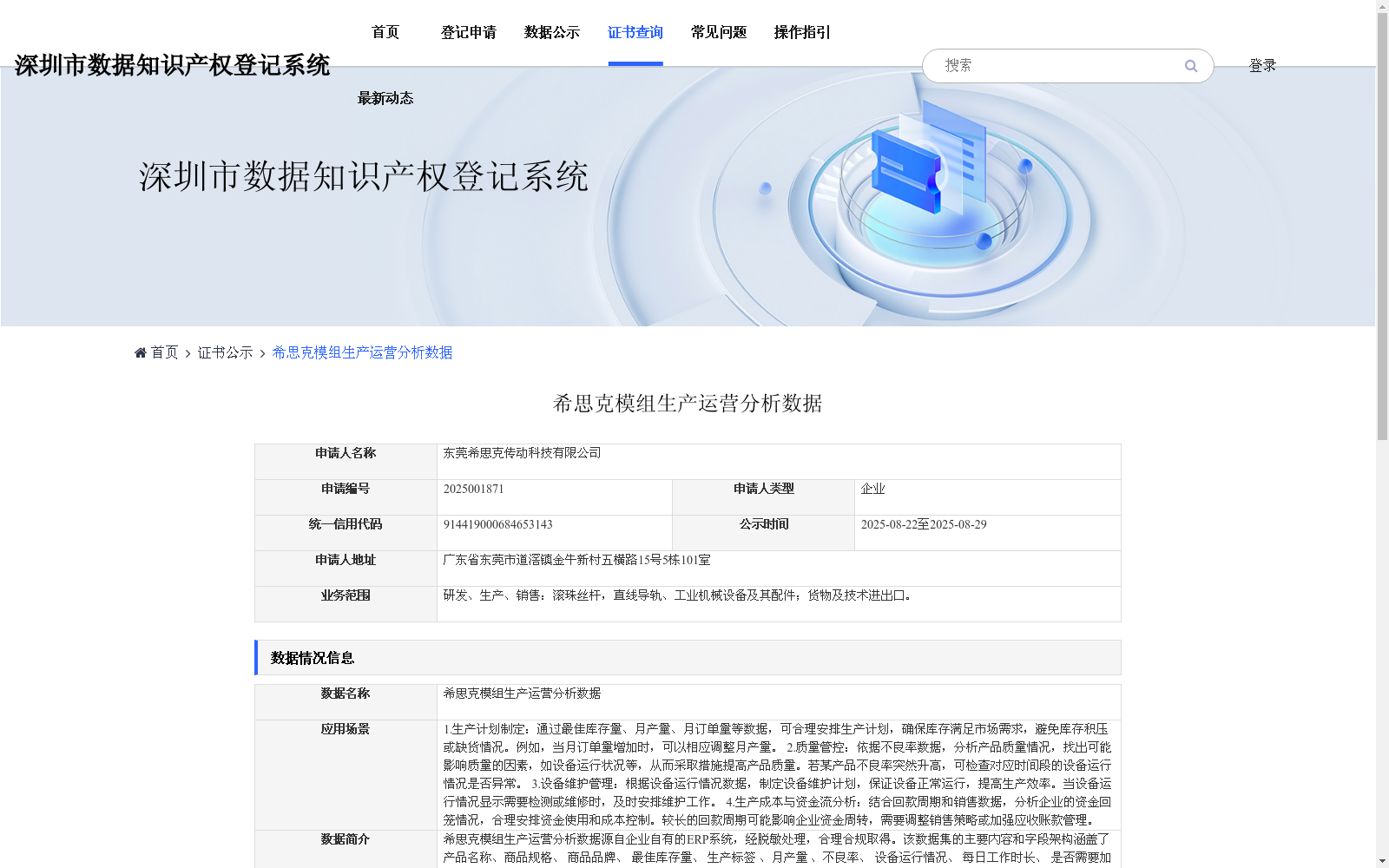Click the 公示时间 label cell
Viewport: 1389px width, 868px height.
pyautogui.click(x=764, y=533)
